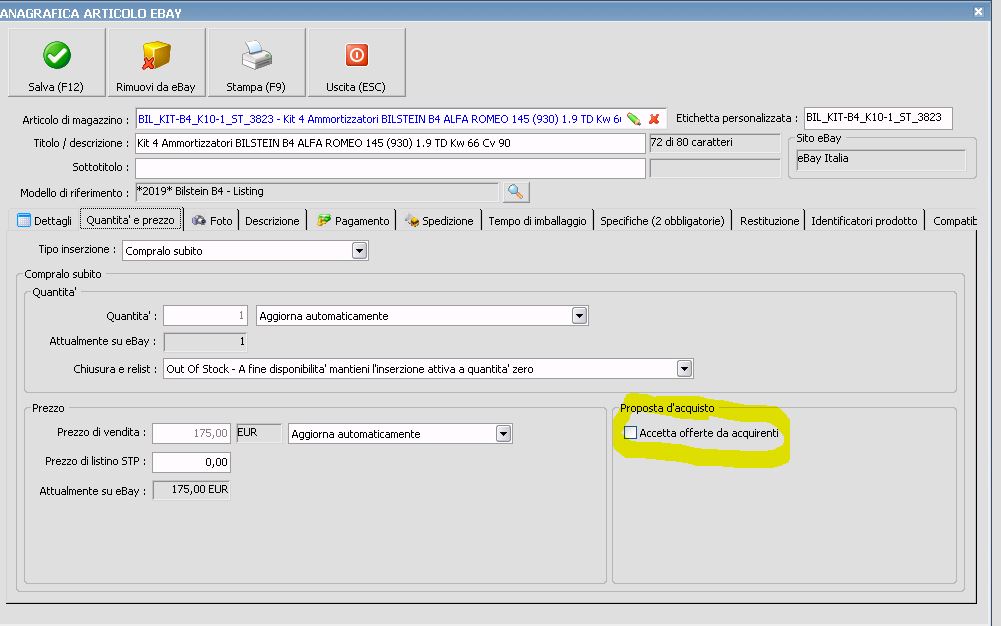Click the eBay Italia site field
The image size is (1001, 626).
point(880,160)
